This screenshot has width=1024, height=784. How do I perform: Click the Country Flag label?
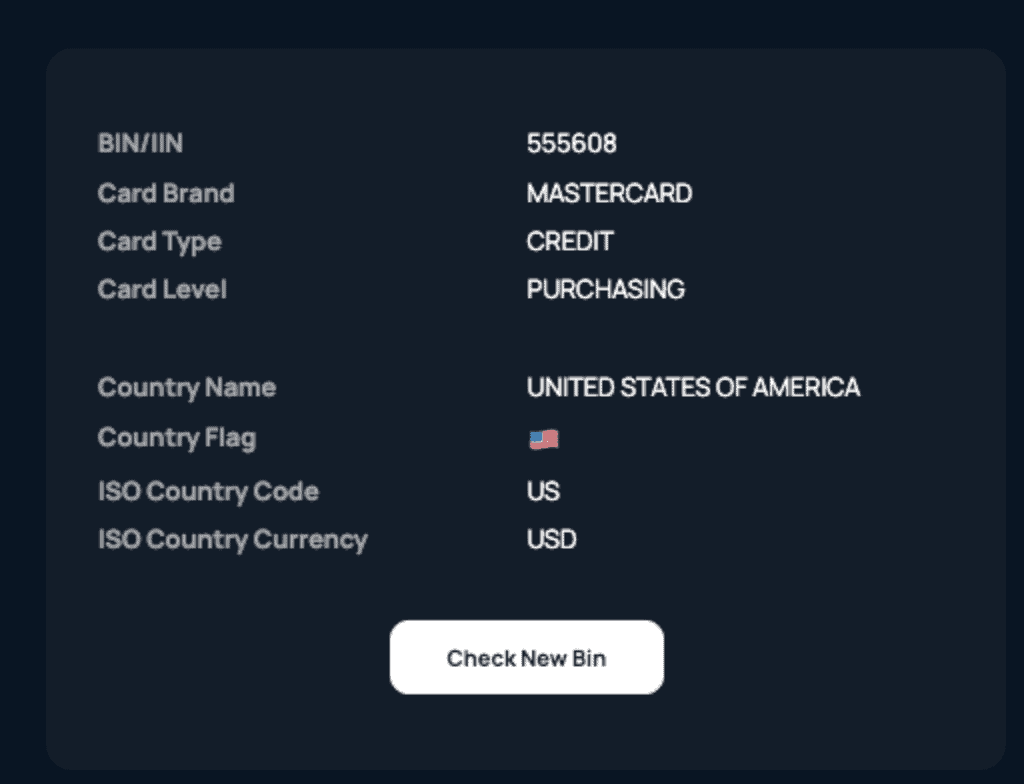tap(177, 438)
